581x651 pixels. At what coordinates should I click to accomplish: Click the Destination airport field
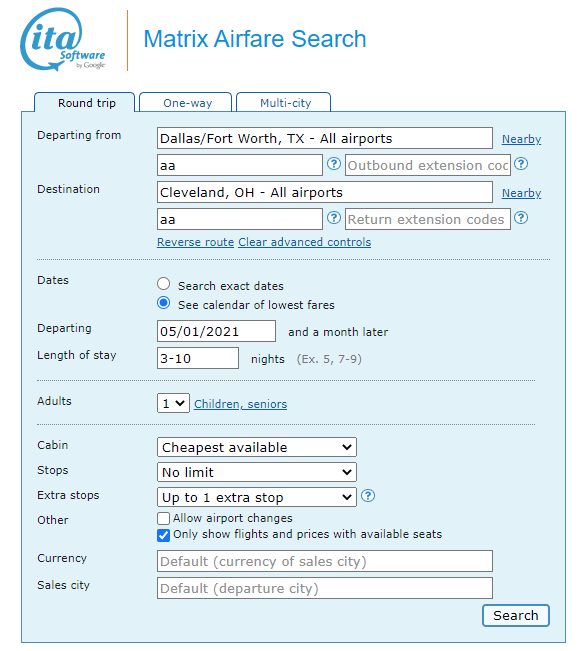click(325, 192)
